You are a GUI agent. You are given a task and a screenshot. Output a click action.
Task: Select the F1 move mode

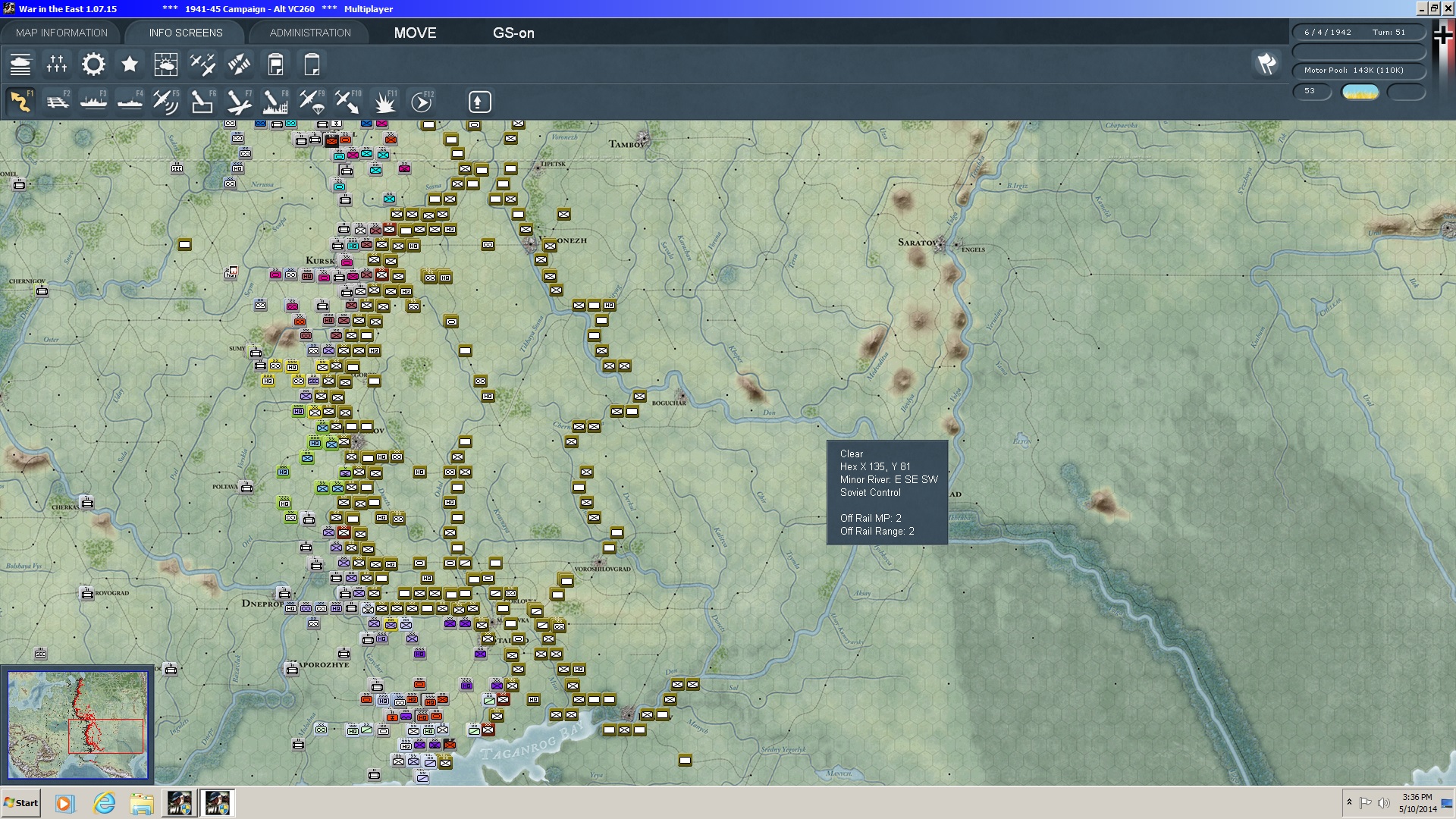click(20, 102)
